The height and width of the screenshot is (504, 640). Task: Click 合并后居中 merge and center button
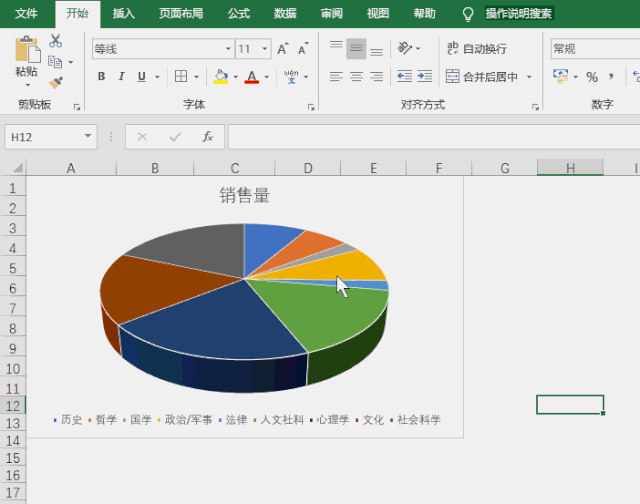click(482, 76)
